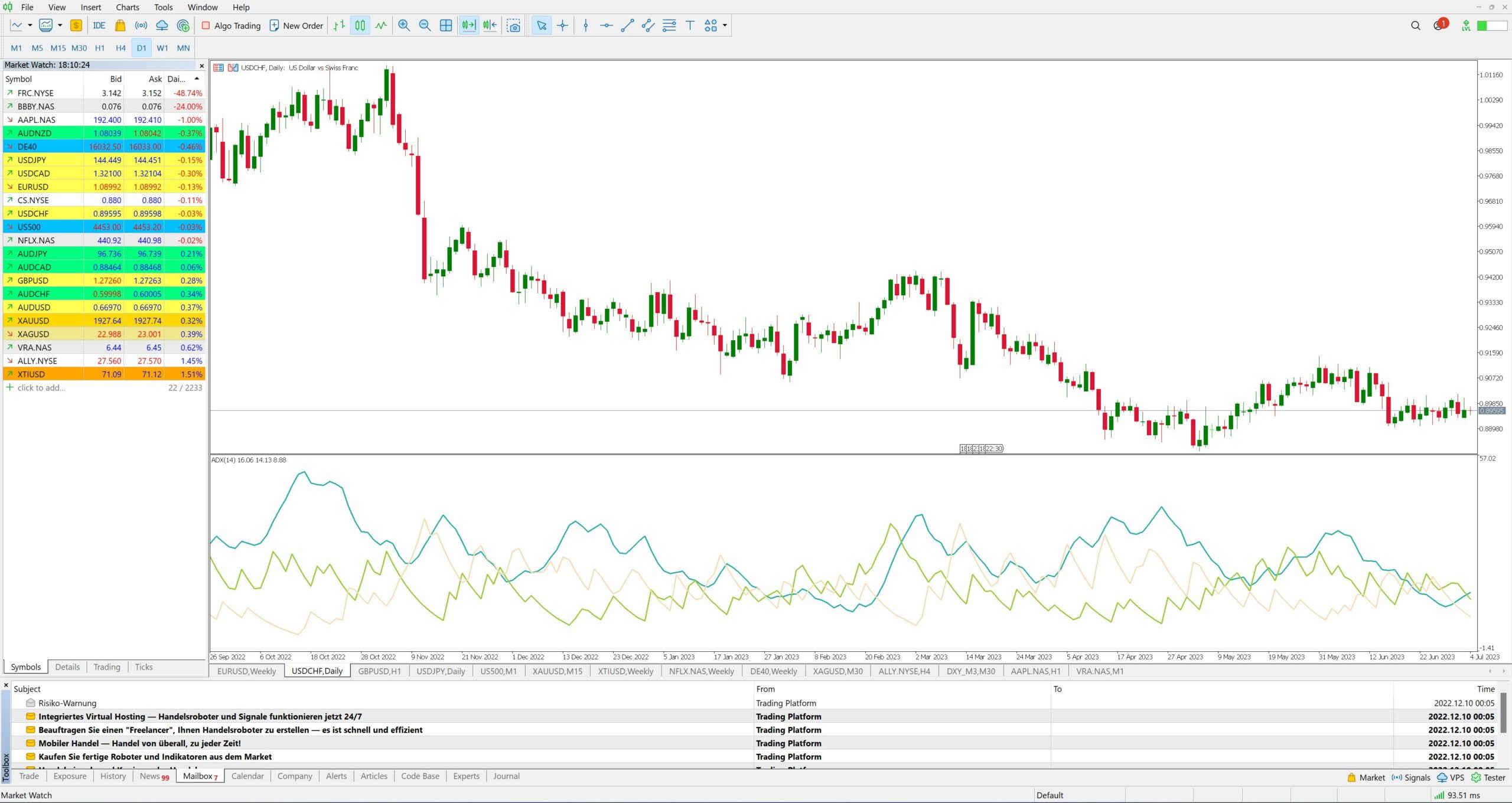This screenshot has width=1512, height=803.
Task: Add a text label with the T tool
Action: click(x=689, y=25)
